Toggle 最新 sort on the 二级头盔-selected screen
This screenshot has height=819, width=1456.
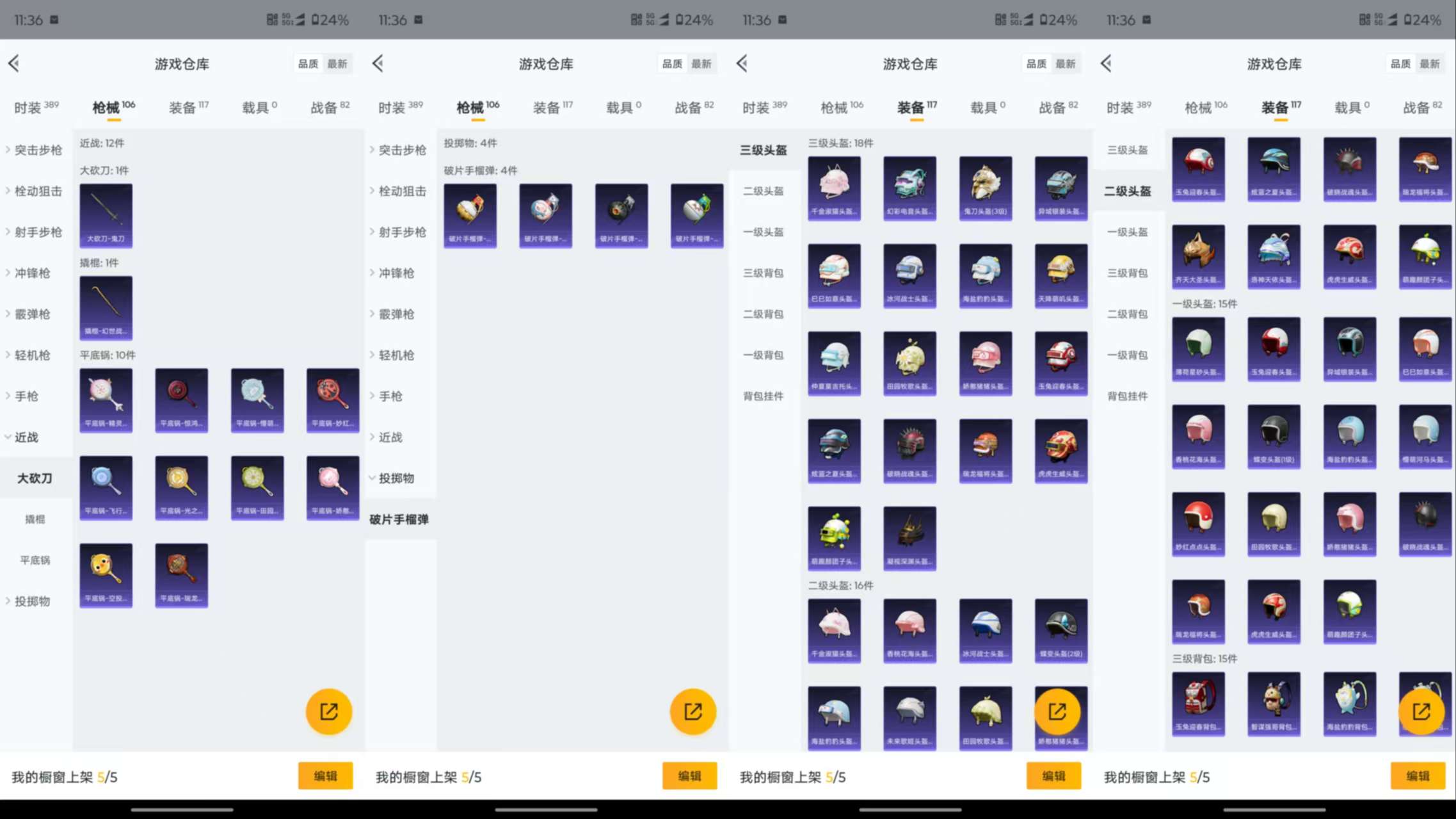[1430, 63]
